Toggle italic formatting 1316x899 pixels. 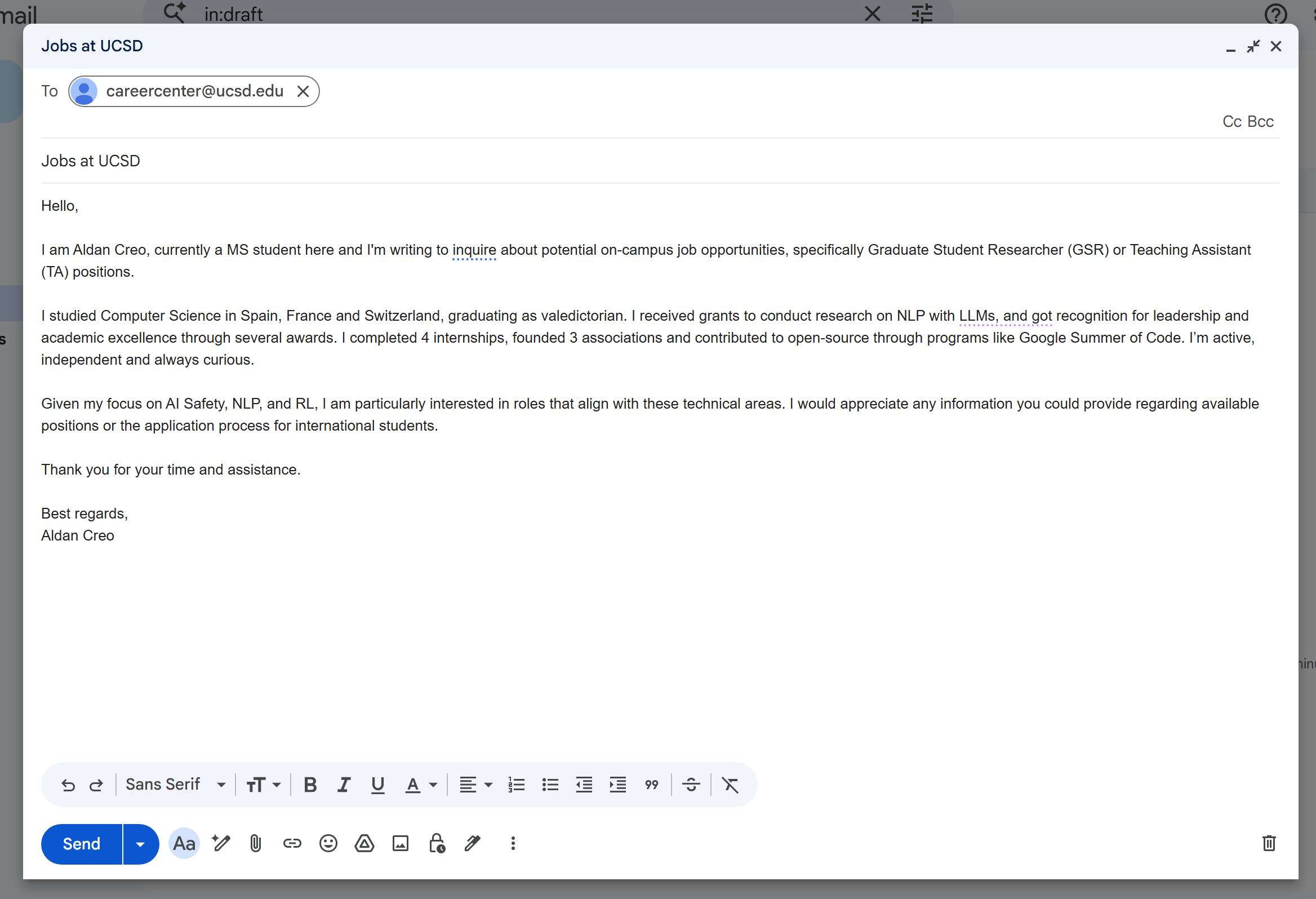(x=344, y=785)
